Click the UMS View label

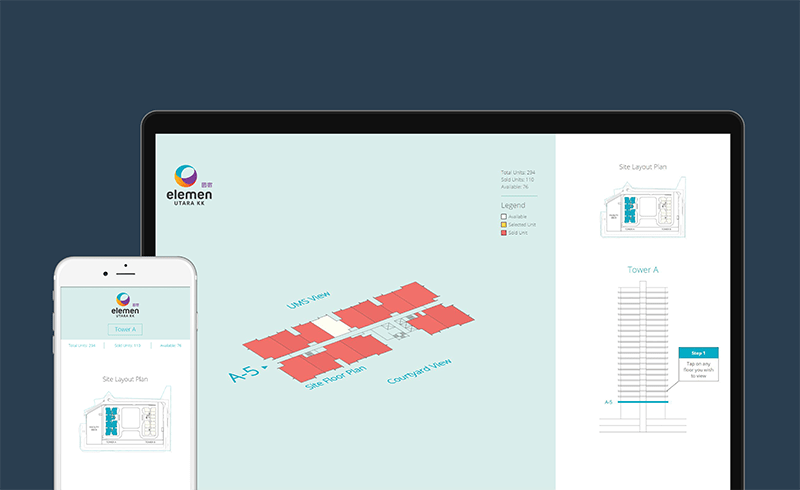(308, 302)
